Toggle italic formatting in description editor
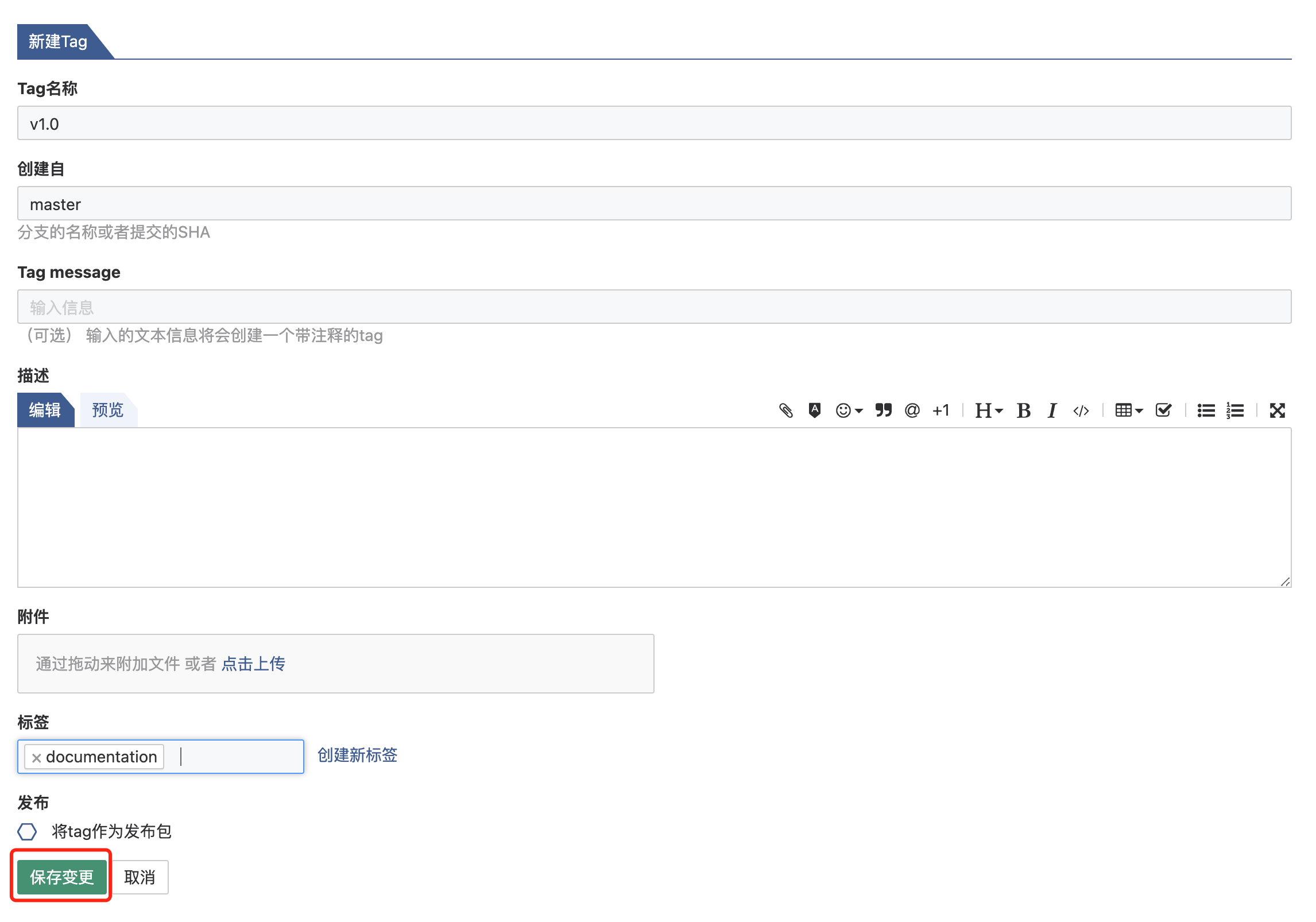The height and width of the screenshot is (922, 1316). [x=1052, y=410]
